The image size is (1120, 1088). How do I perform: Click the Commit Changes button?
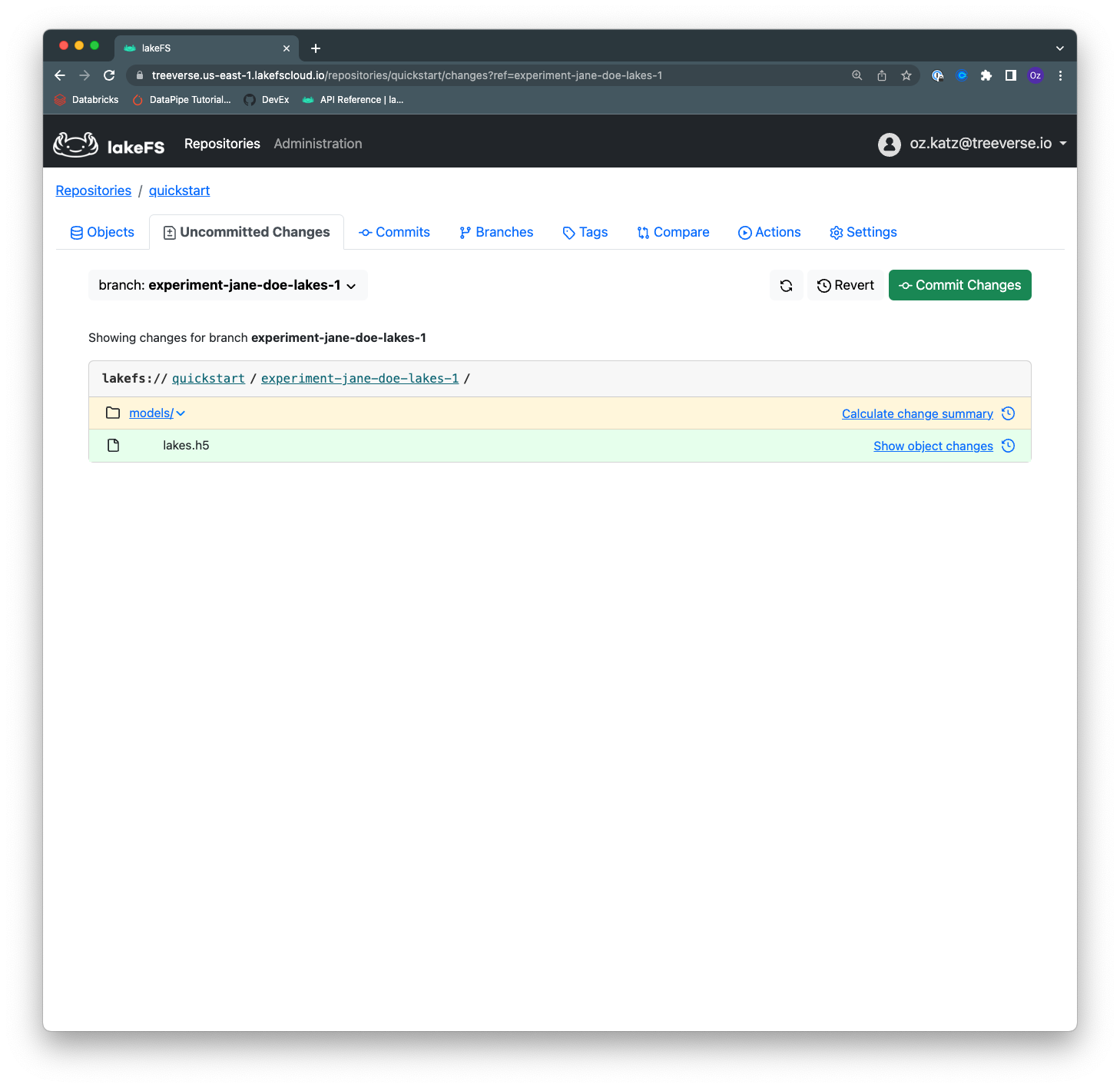960,285
